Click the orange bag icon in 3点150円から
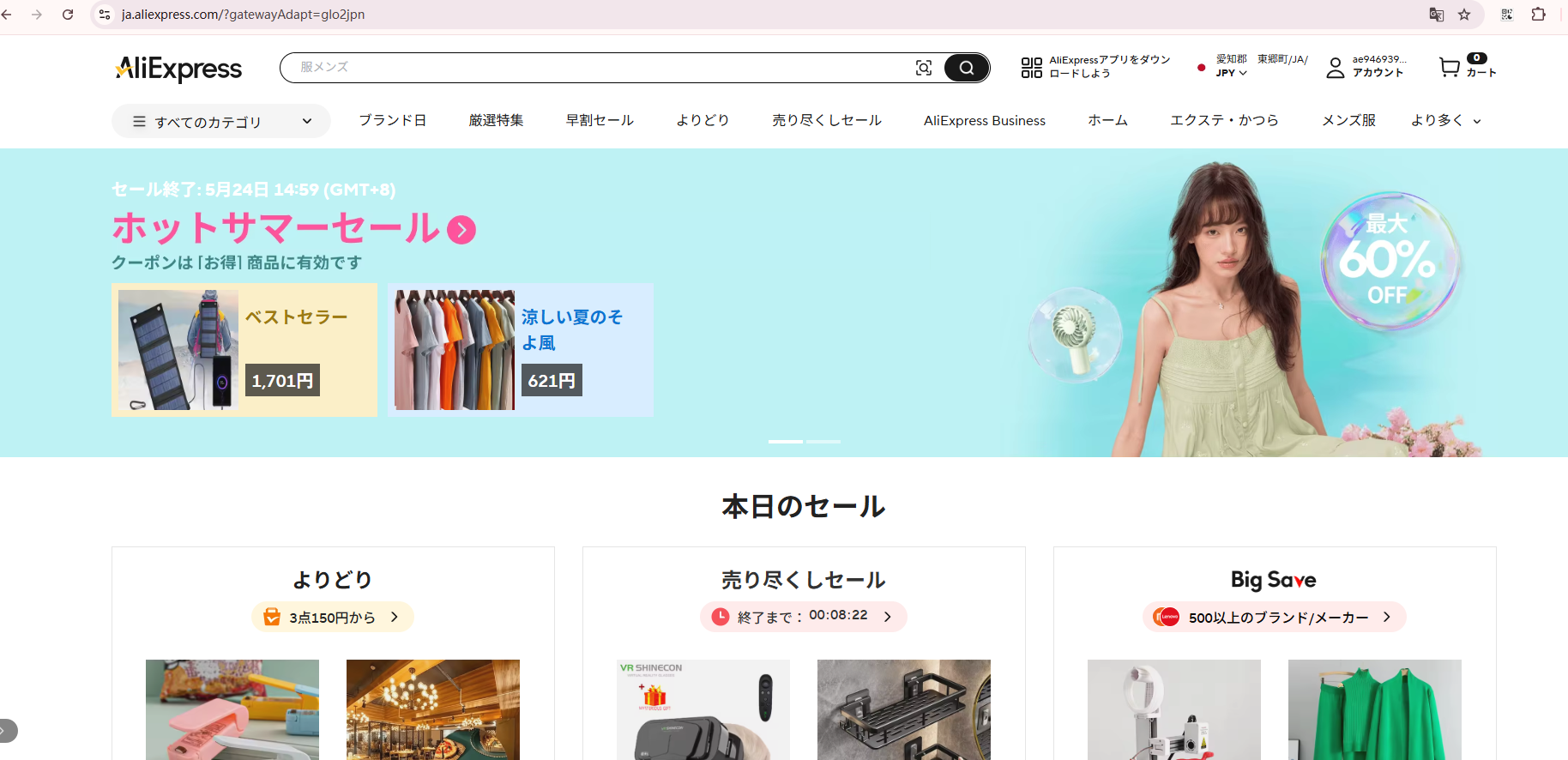Viewport: 1568px width, 760px height. point(272,617)
